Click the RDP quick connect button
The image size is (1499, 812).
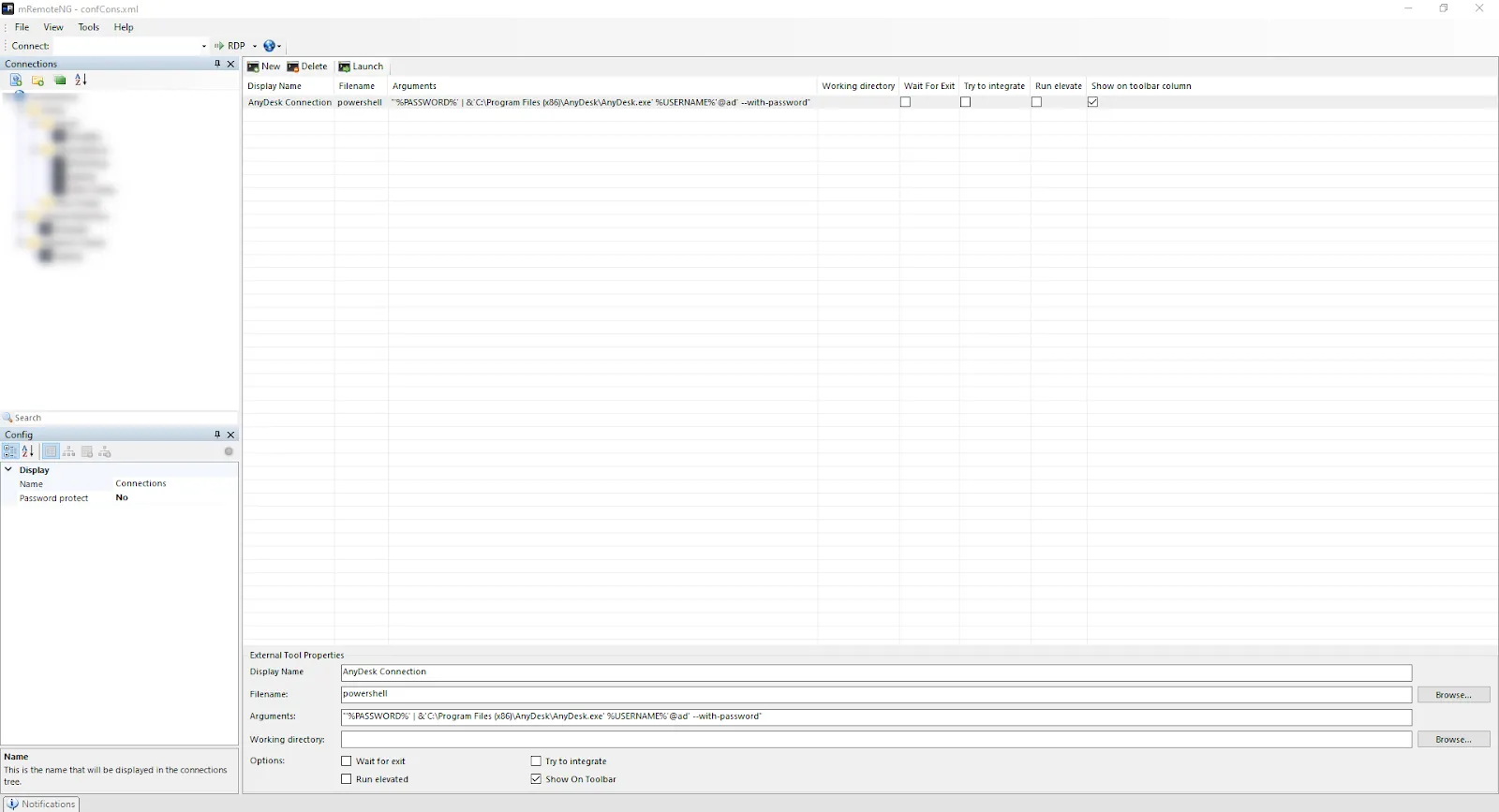[x=230, y=46]
